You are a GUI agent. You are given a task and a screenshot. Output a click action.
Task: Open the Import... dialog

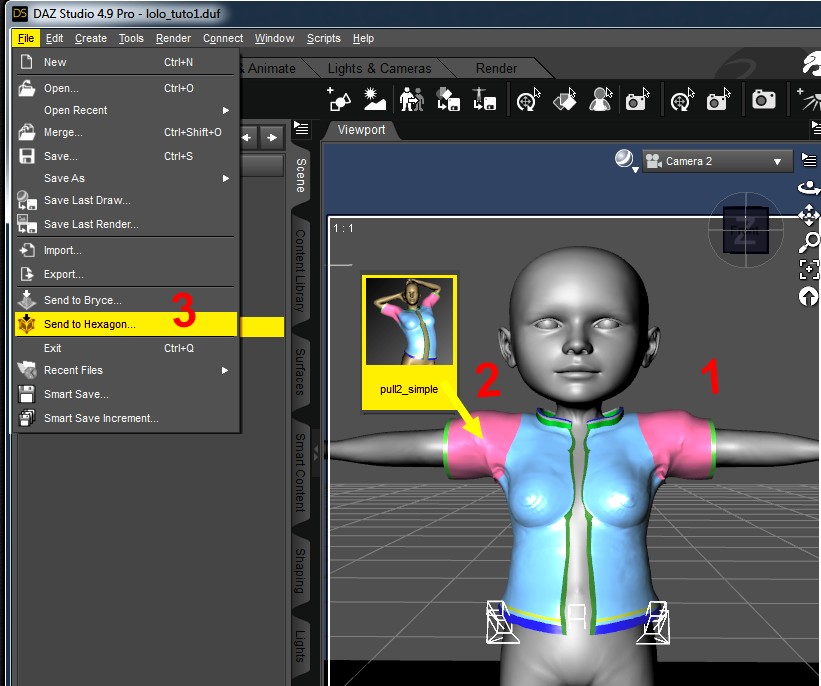coord(126,250)
